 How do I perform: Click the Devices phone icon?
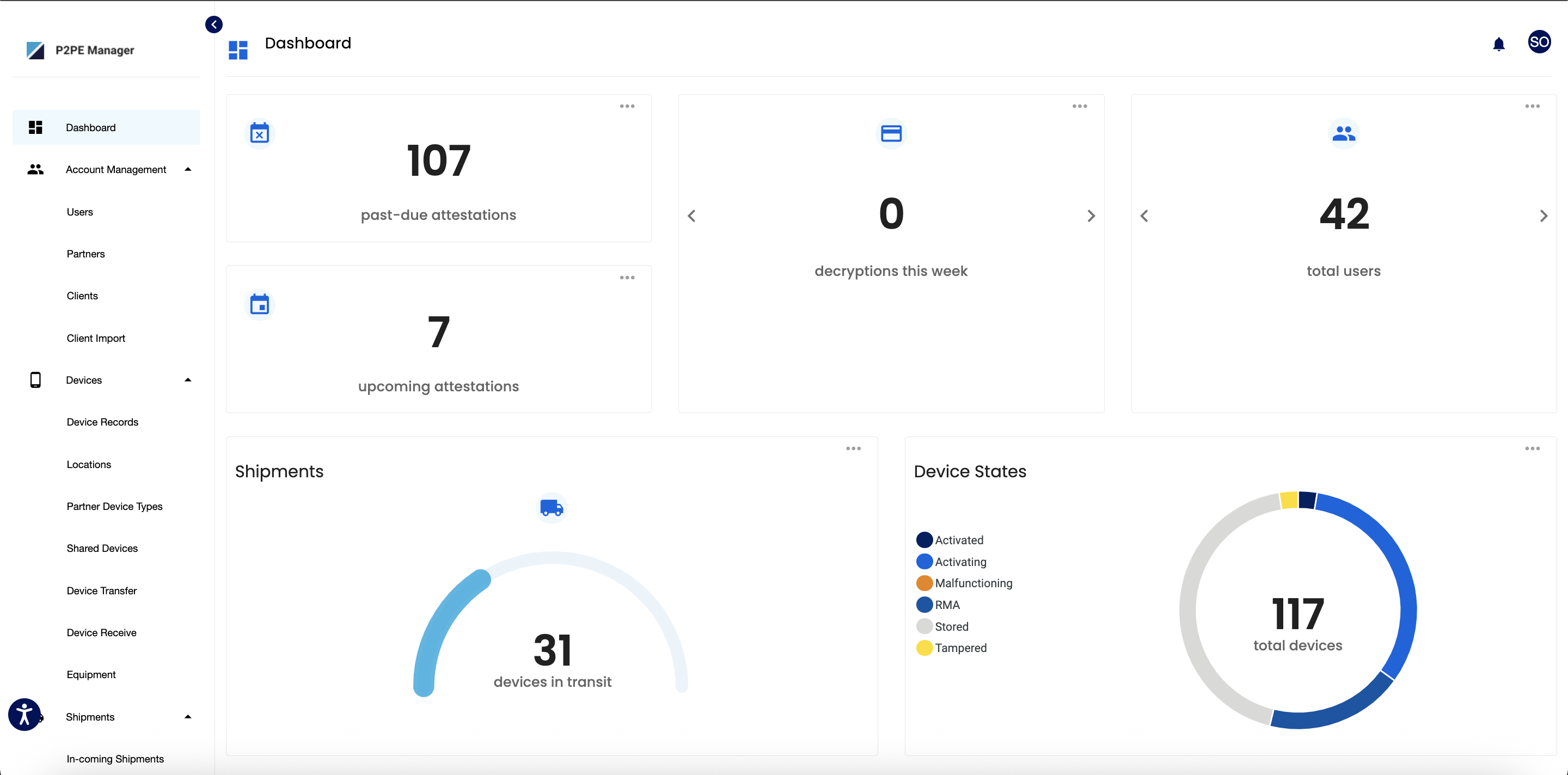click(35, 380)
